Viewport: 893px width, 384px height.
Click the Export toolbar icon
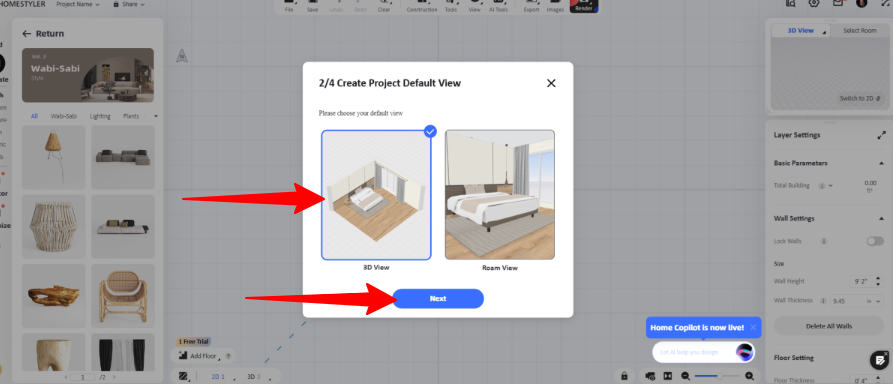[531, 6]
